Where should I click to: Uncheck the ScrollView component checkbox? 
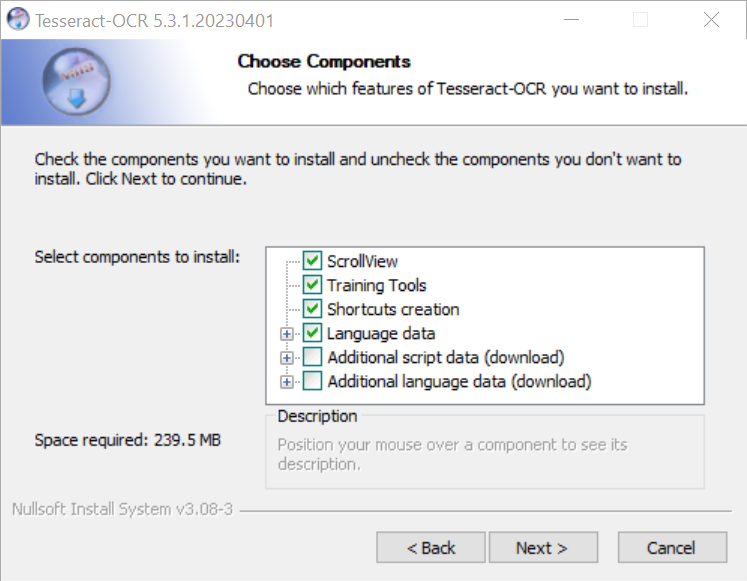tap(312, 261)
